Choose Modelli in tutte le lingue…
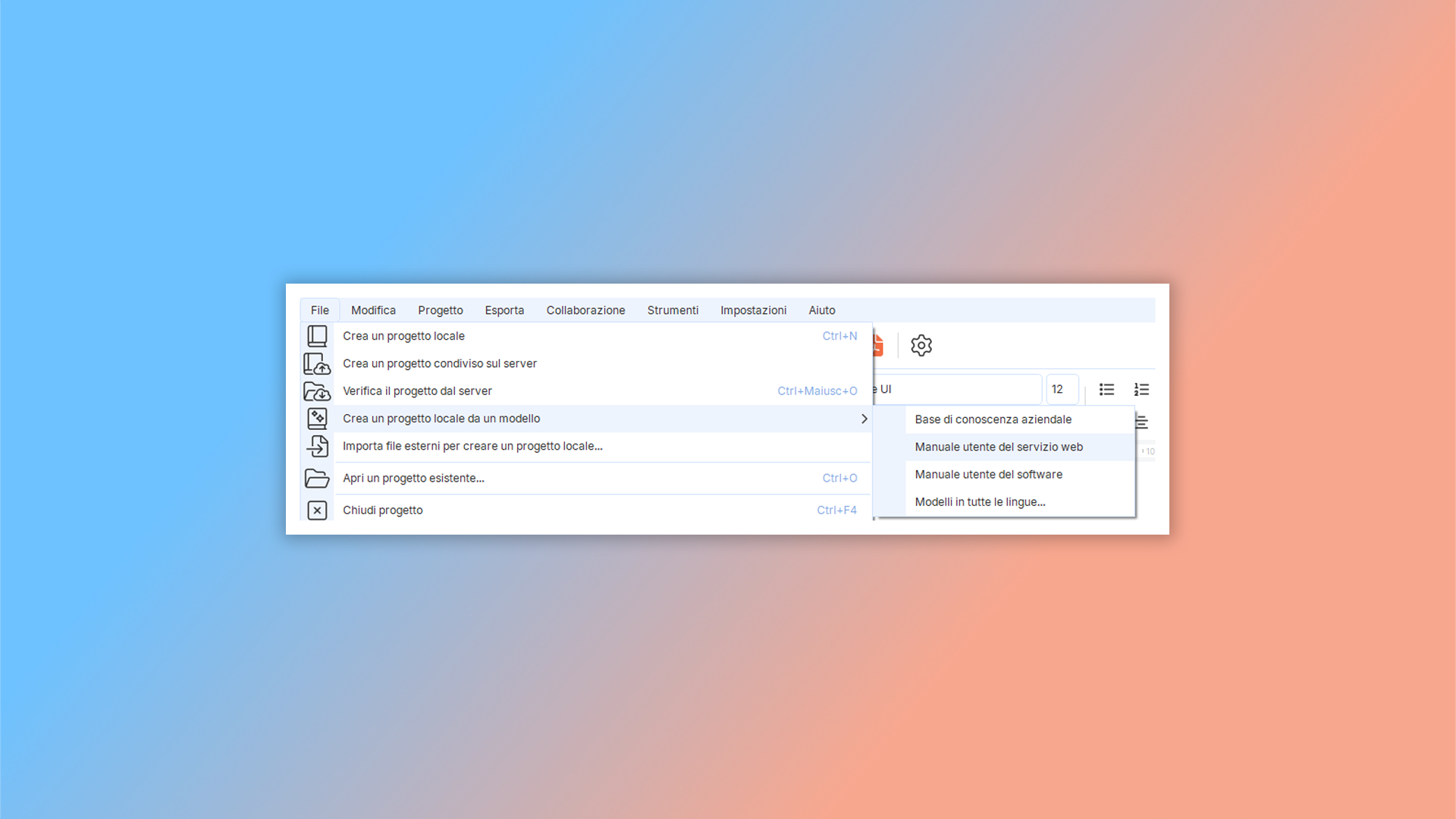This screenshot has width=1456, height=819. coord(980,502)
